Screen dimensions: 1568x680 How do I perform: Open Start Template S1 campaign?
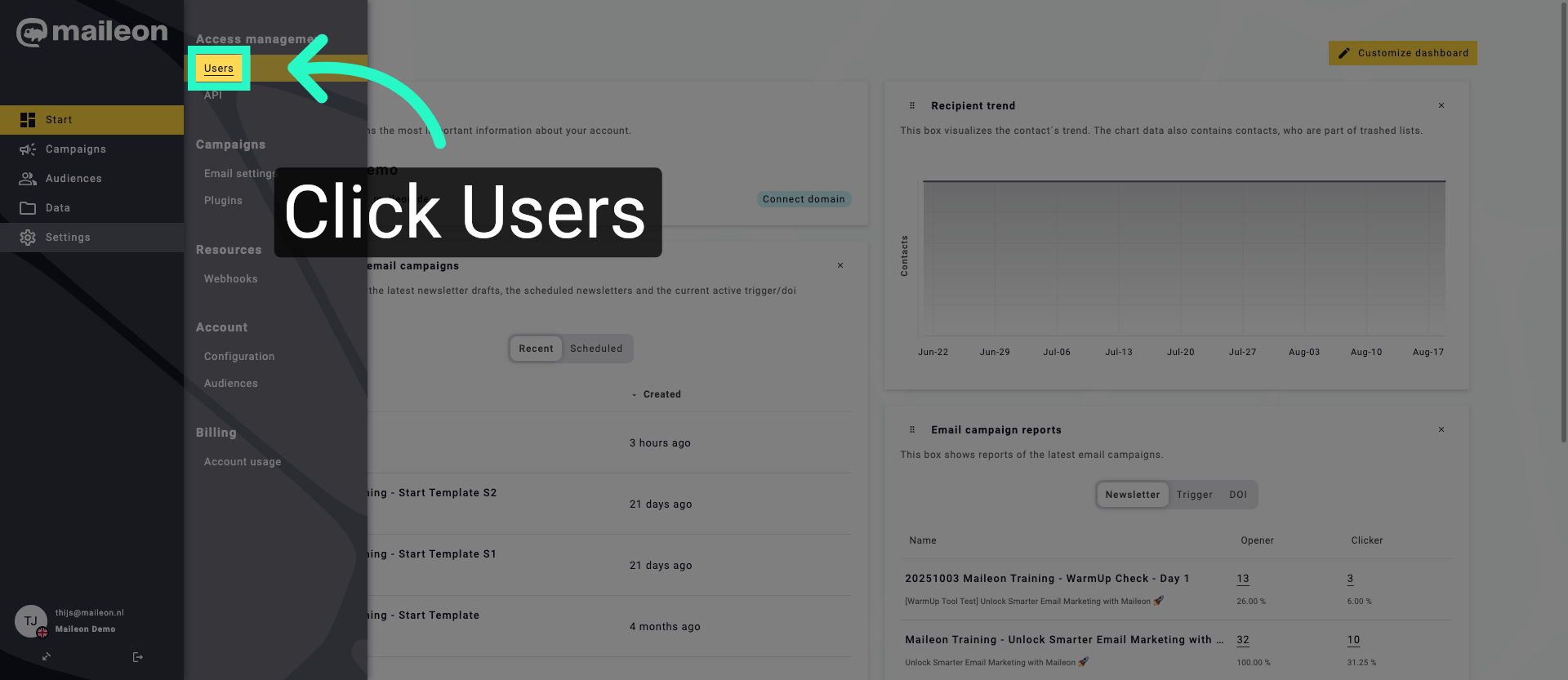(x=431, y=554)
